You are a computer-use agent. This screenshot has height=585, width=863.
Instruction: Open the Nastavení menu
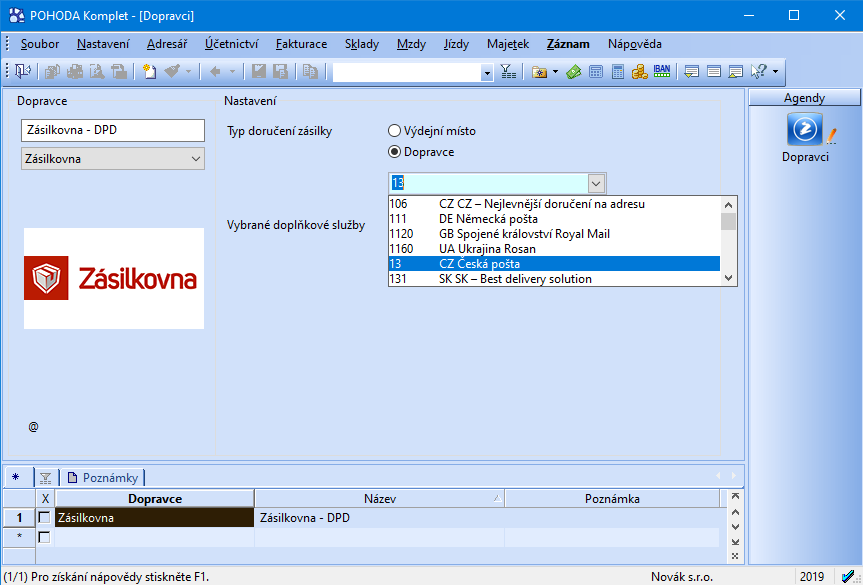[103, 44]
